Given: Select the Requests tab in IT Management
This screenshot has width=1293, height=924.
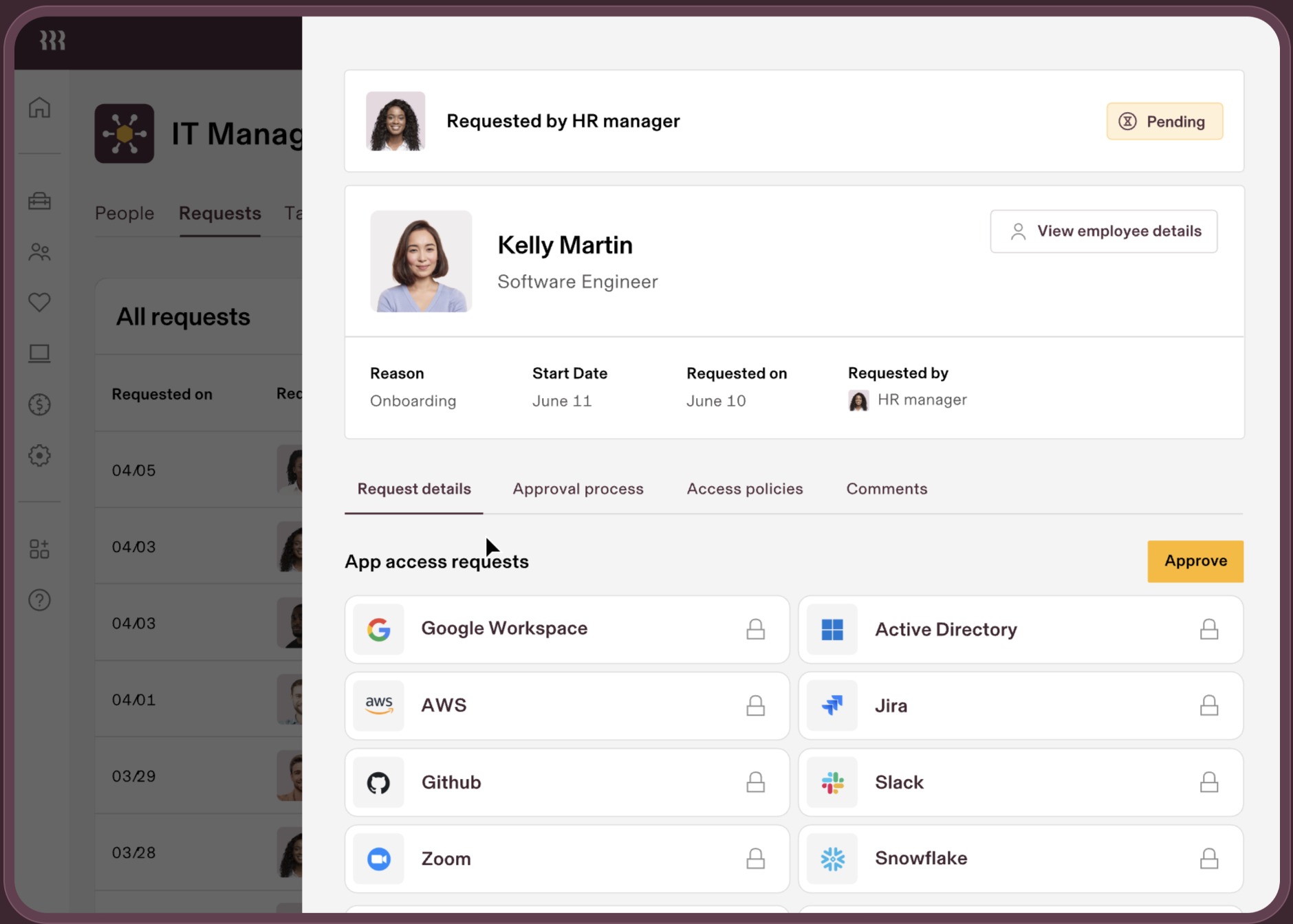Looking at the screenshot, I should coord(220,213).
